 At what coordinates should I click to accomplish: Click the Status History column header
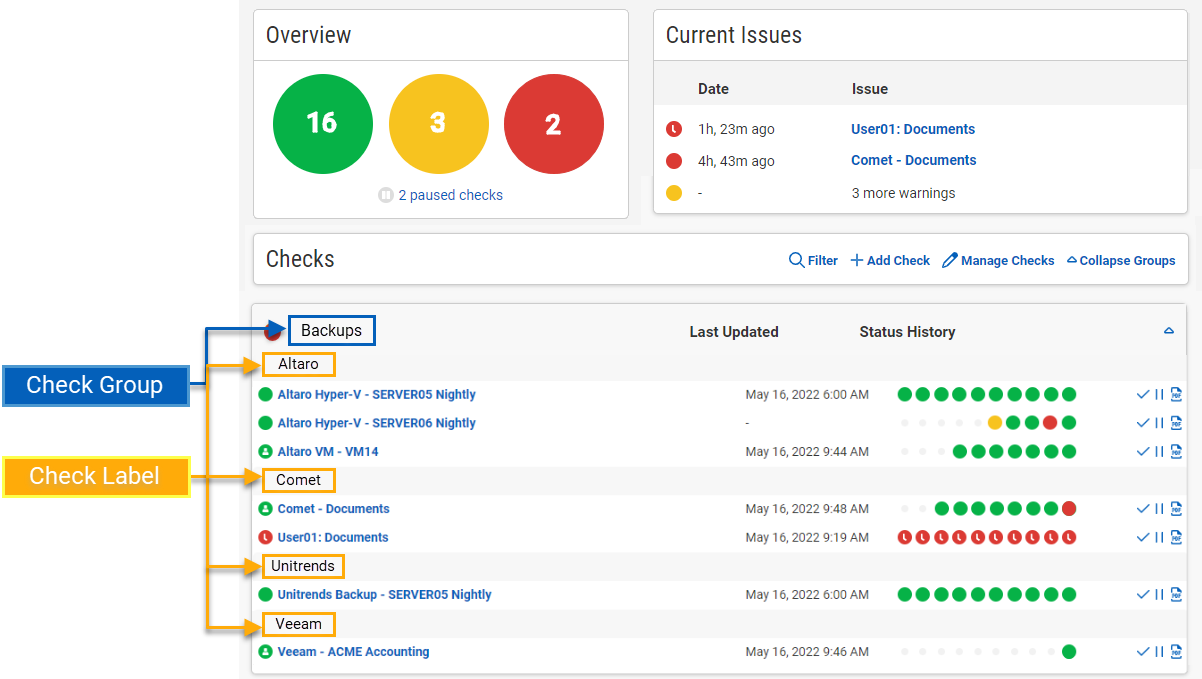(x=907, y=332)
